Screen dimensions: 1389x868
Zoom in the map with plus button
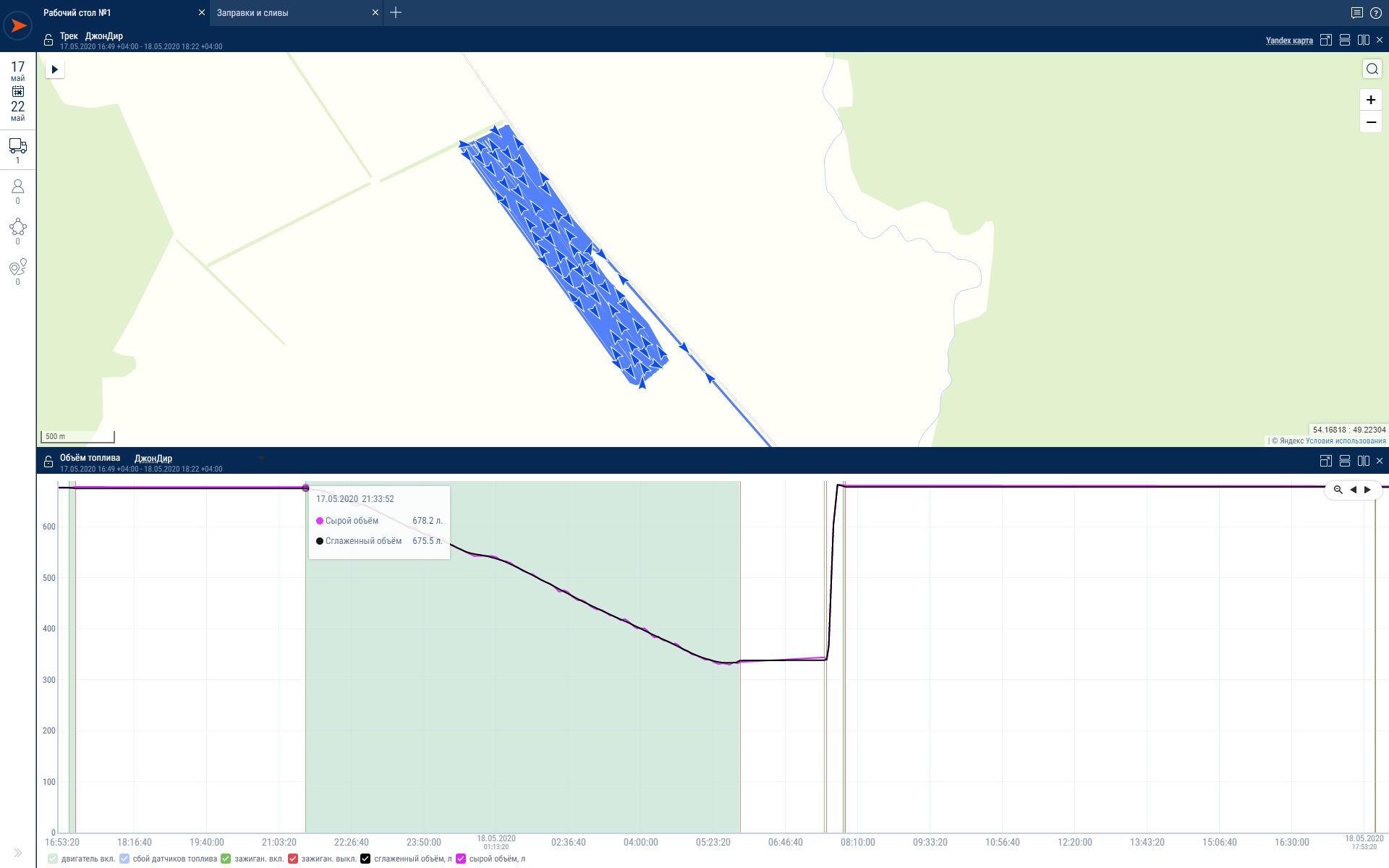click(1371, 100)
